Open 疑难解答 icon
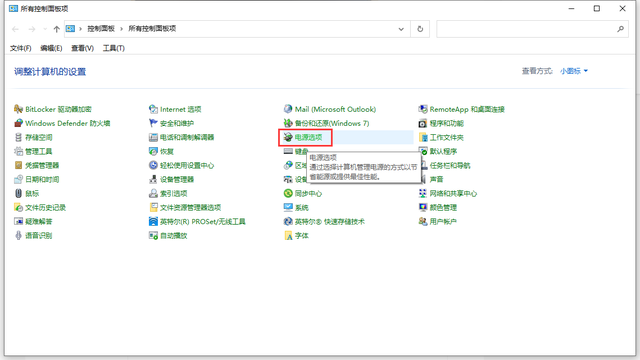This screenshot has width=640, height=360. click(x=18, y=221)
